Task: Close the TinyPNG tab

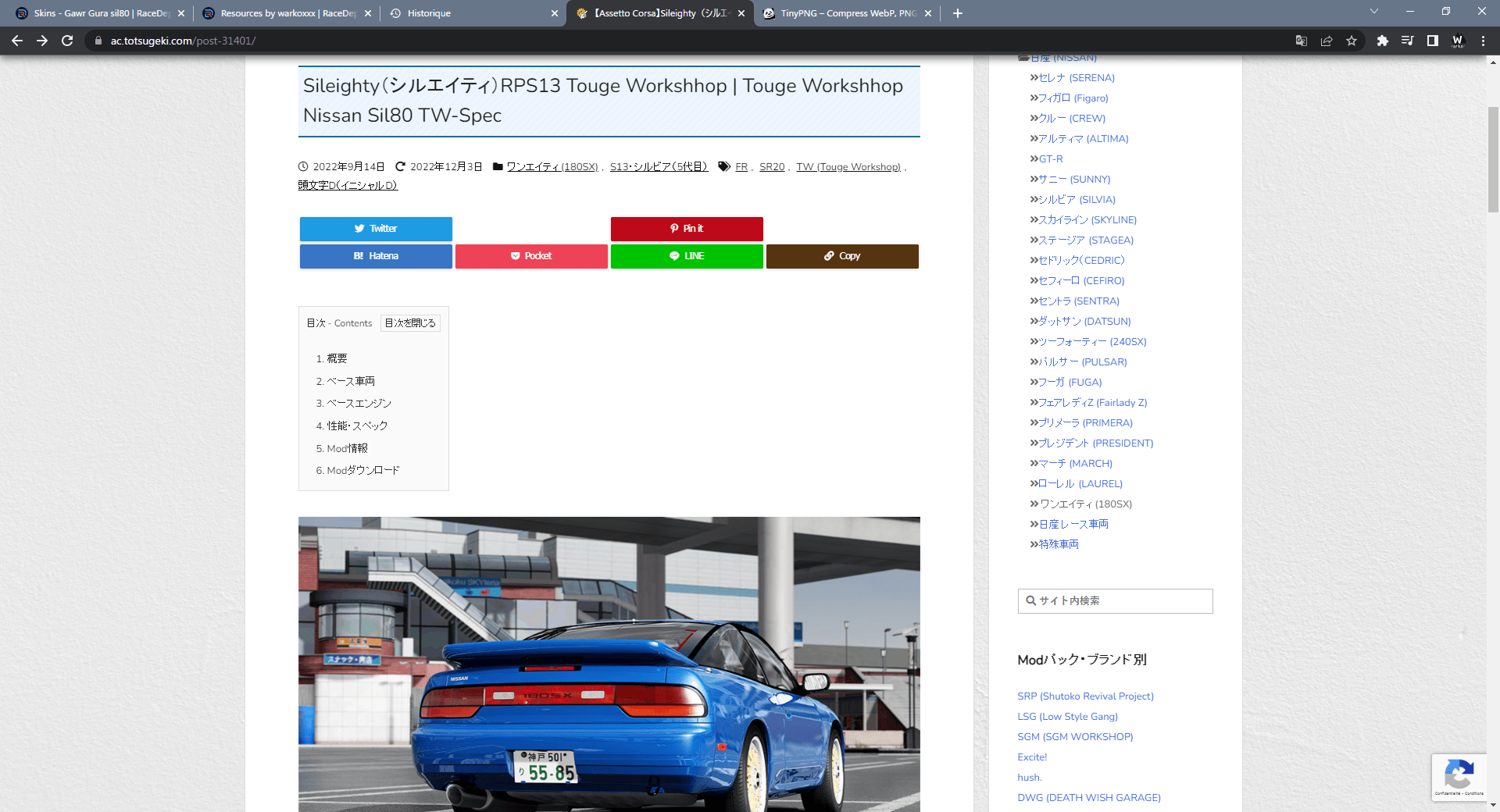Action: pos(928,13)
